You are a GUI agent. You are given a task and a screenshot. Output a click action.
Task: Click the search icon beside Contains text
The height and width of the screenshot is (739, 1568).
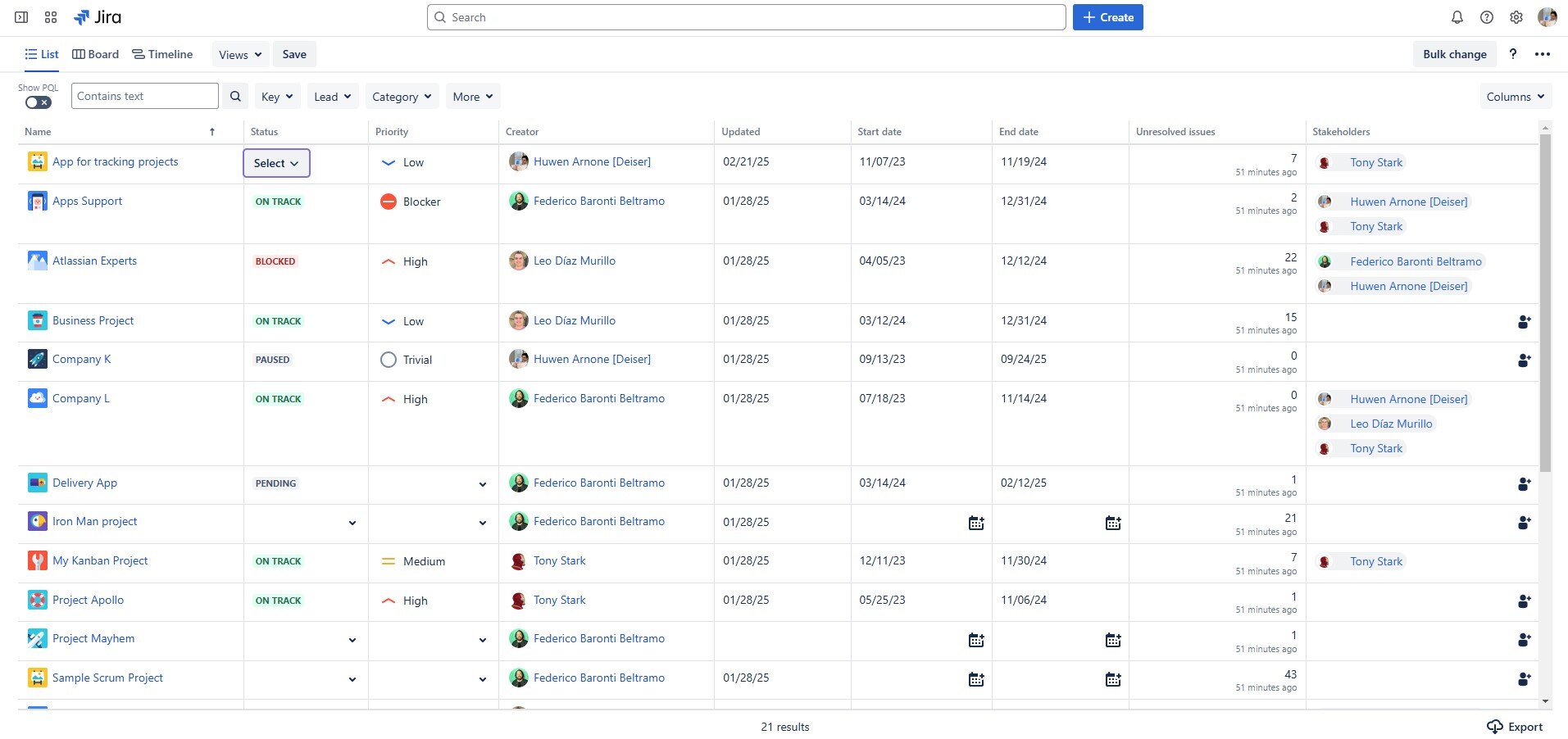point(235,96)
